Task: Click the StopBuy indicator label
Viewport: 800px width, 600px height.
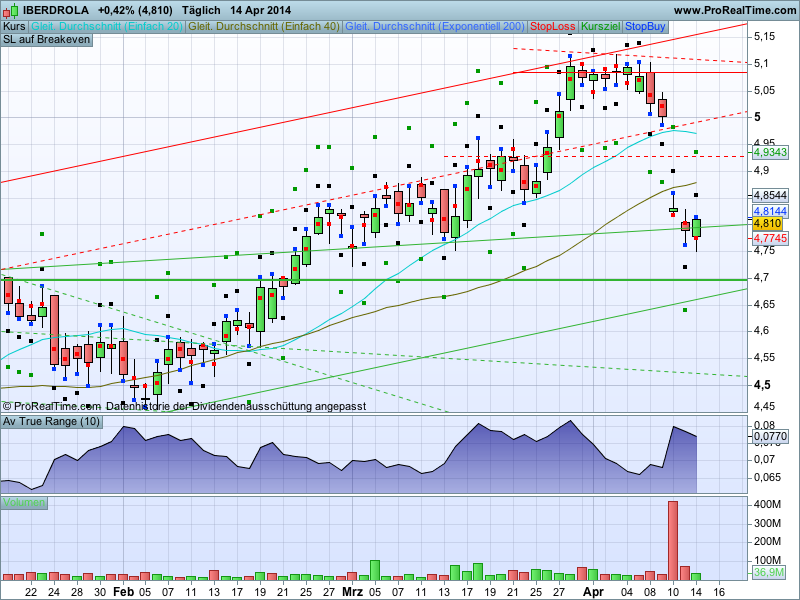Action: [645, 27]
